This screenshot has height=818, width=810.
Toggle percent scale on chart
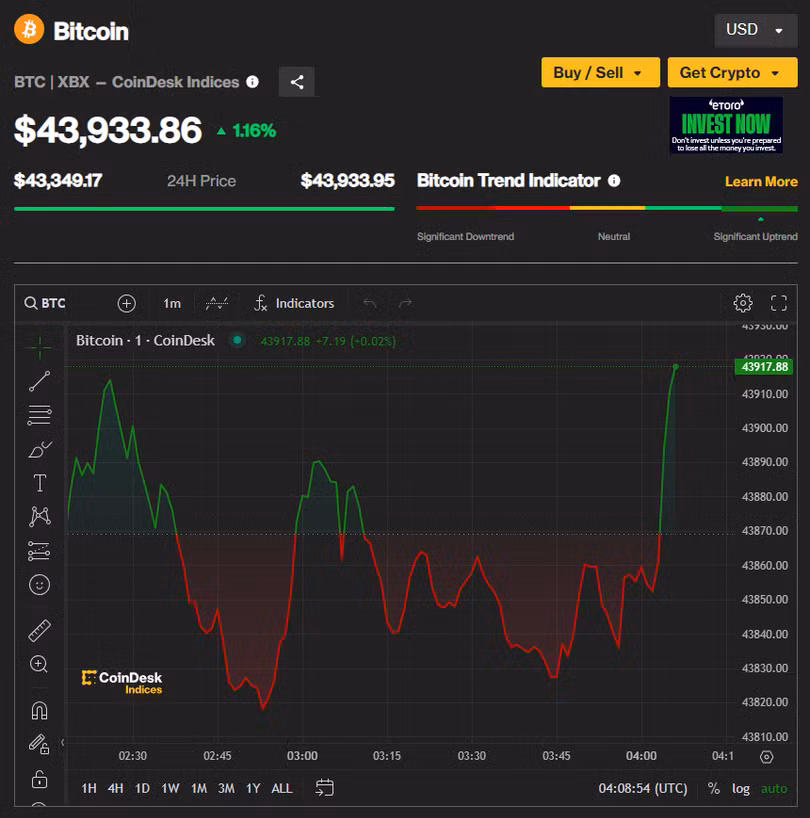point(713,788)
